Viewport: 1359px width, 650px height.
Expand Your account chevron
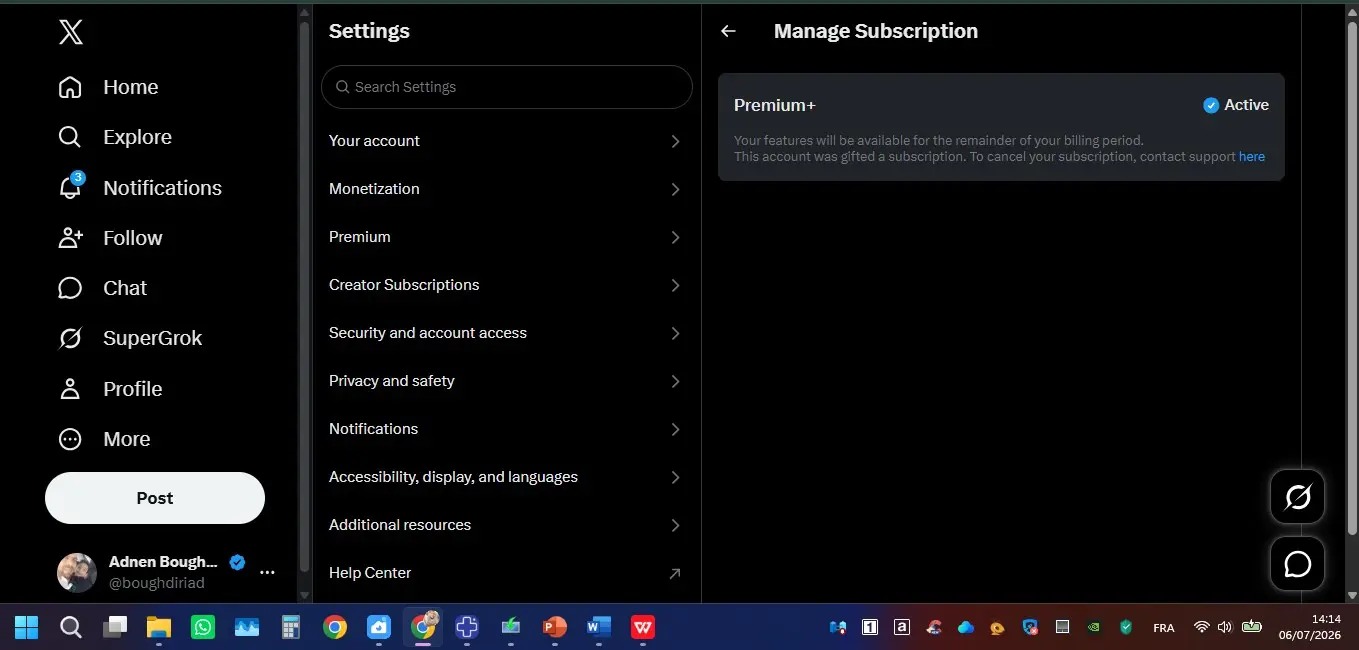click(675, 141)
